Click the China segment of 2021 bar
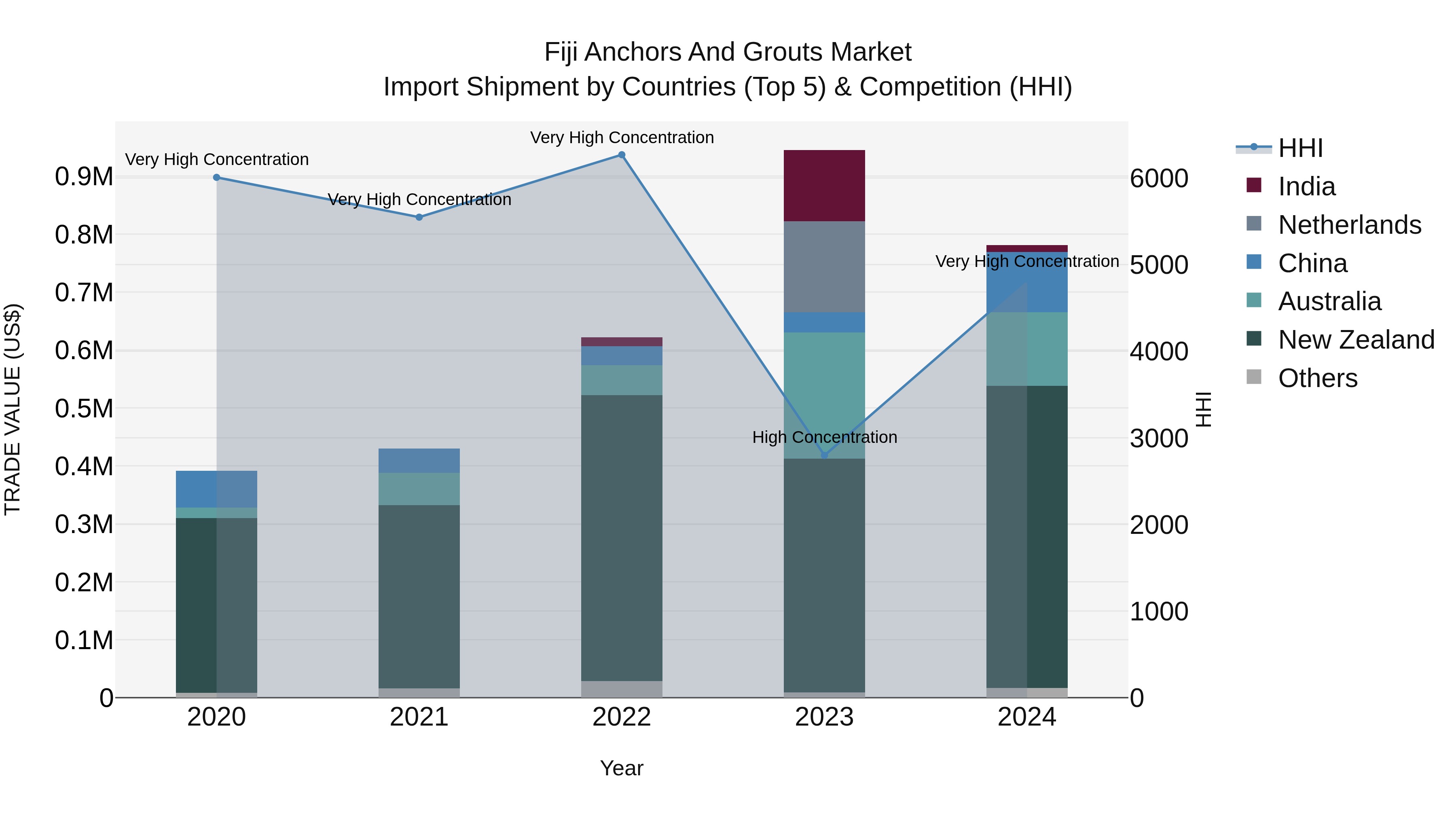Viewport: 1456px width, 819px height. point(419,461)
